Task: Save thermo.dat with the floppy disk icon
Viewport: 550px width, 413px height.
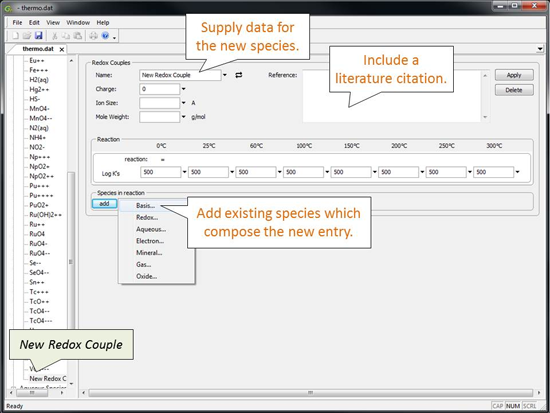Action: pos(39,35)
